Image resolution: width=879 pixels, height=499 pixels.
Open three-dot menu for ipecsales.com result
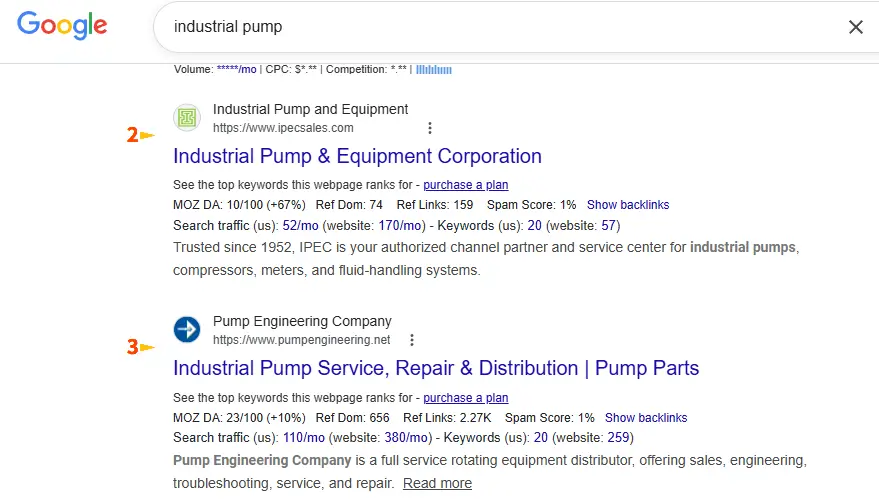coord(430,128)
